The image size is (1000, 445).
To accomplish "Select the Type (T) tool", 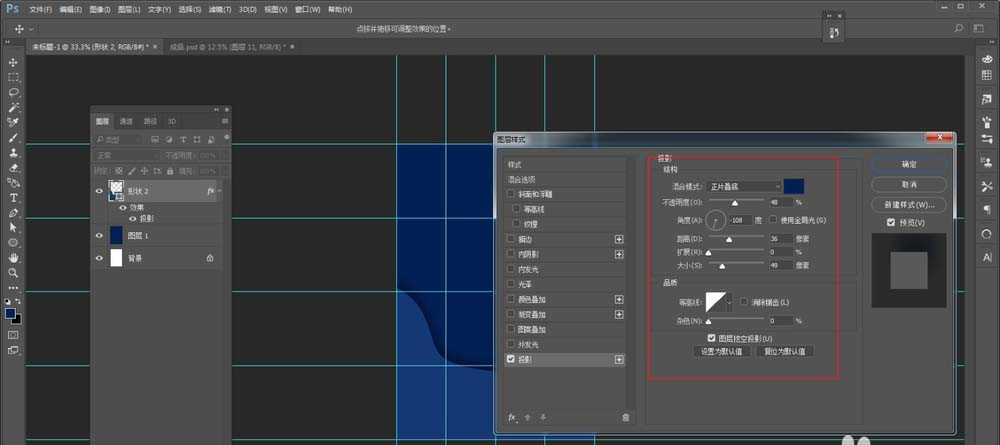I will [14, 198].
